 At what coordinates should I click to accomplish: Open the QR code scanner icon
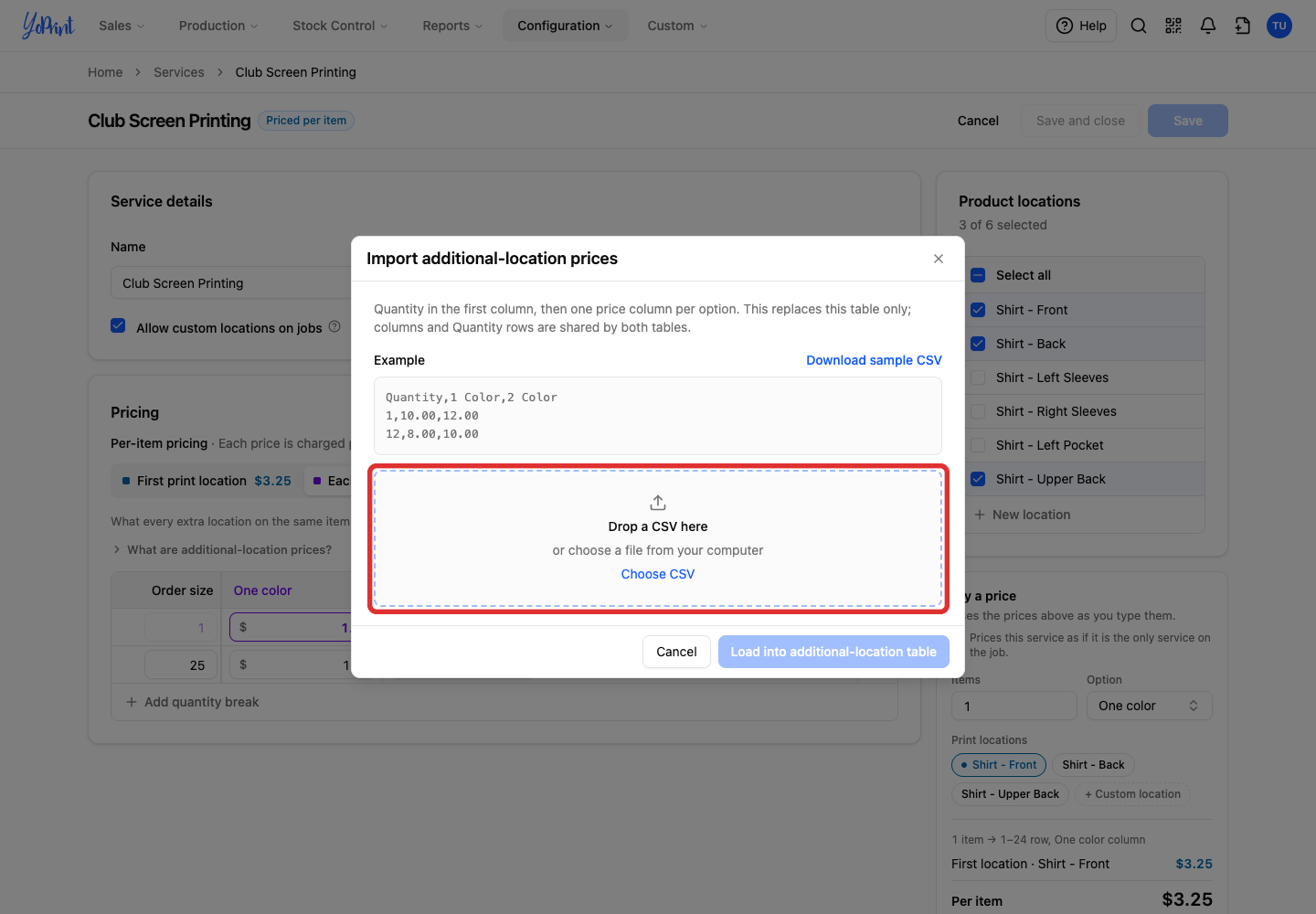pyautogui.click(x=1173, y=26)
